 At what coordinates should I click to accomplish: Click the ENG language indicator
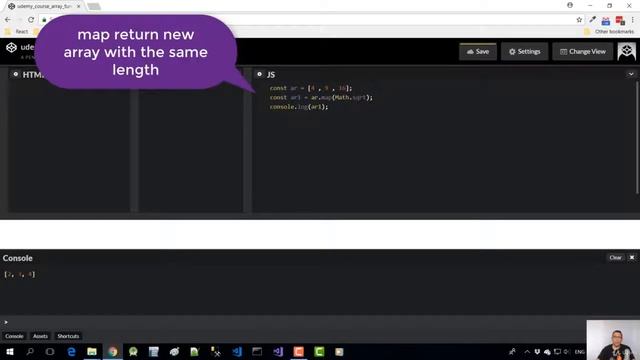[580, 352]
